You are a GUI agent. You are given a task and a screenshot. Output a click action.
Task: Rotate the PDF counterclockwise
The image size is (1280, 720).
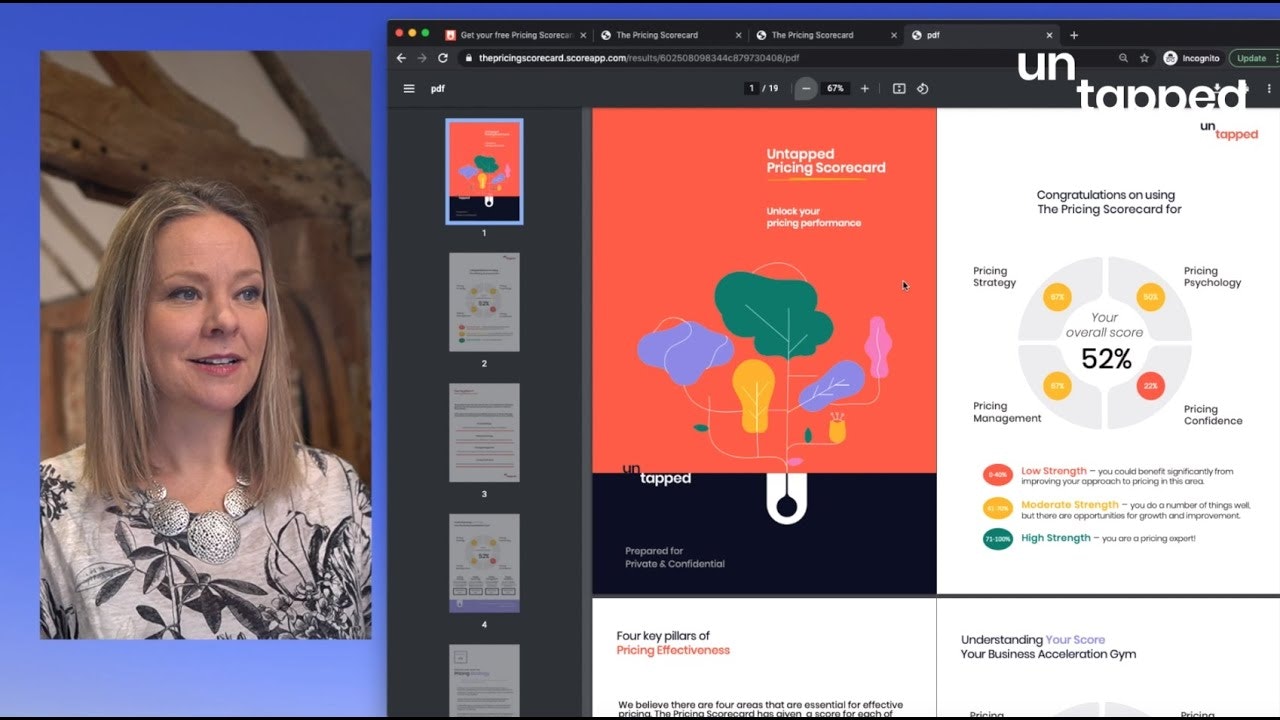click(923, 88)
